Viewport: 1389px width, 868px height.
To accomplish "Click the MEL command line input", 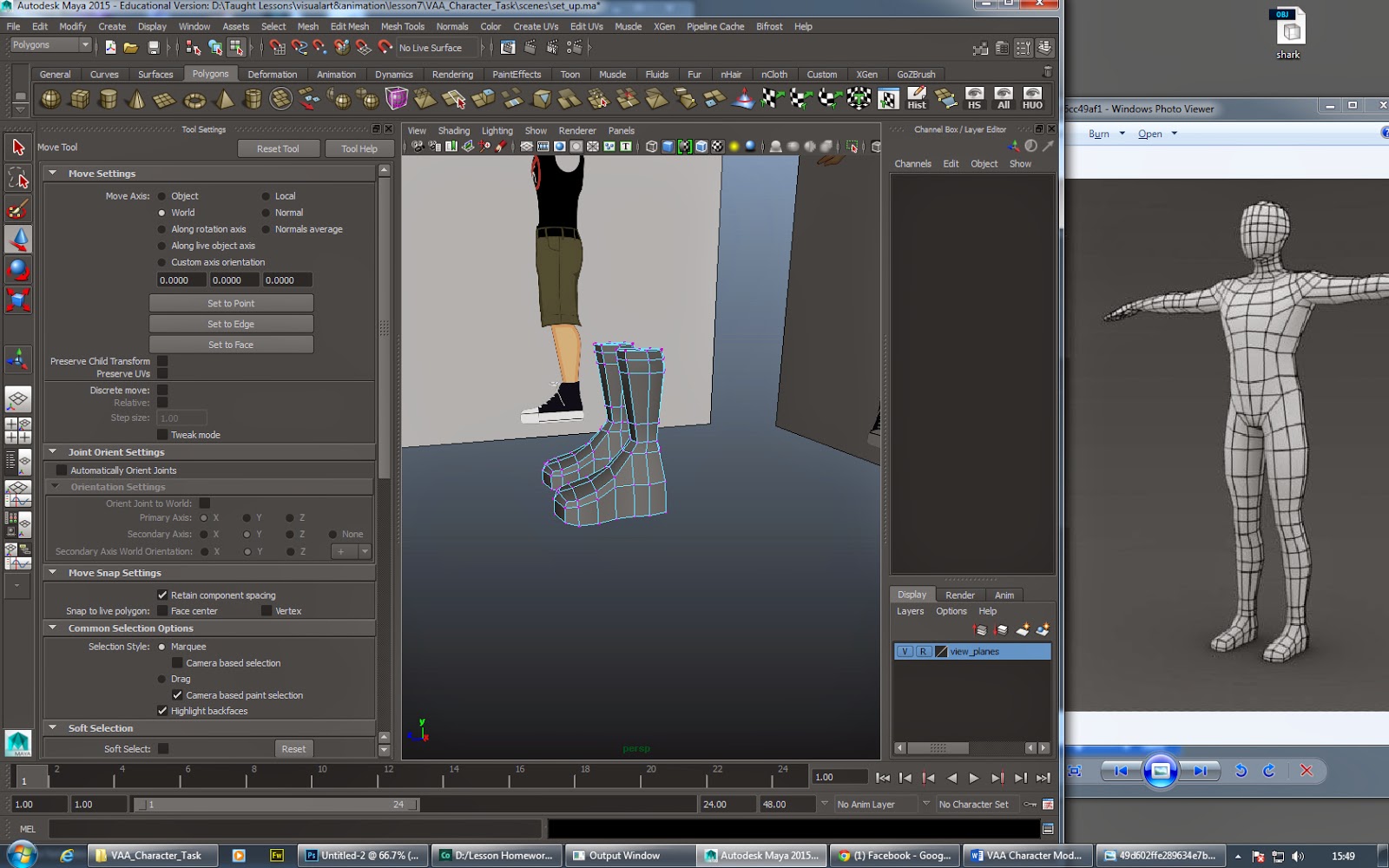I will point(295,829).
